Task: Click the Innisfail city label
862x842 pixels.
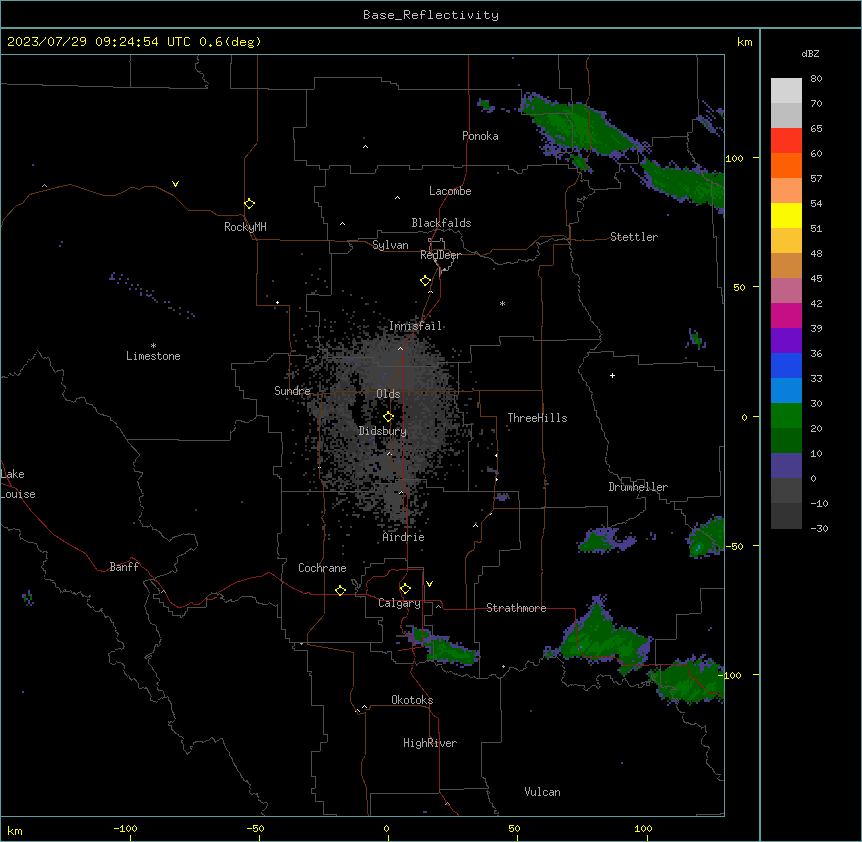Action: click(415, 326)
